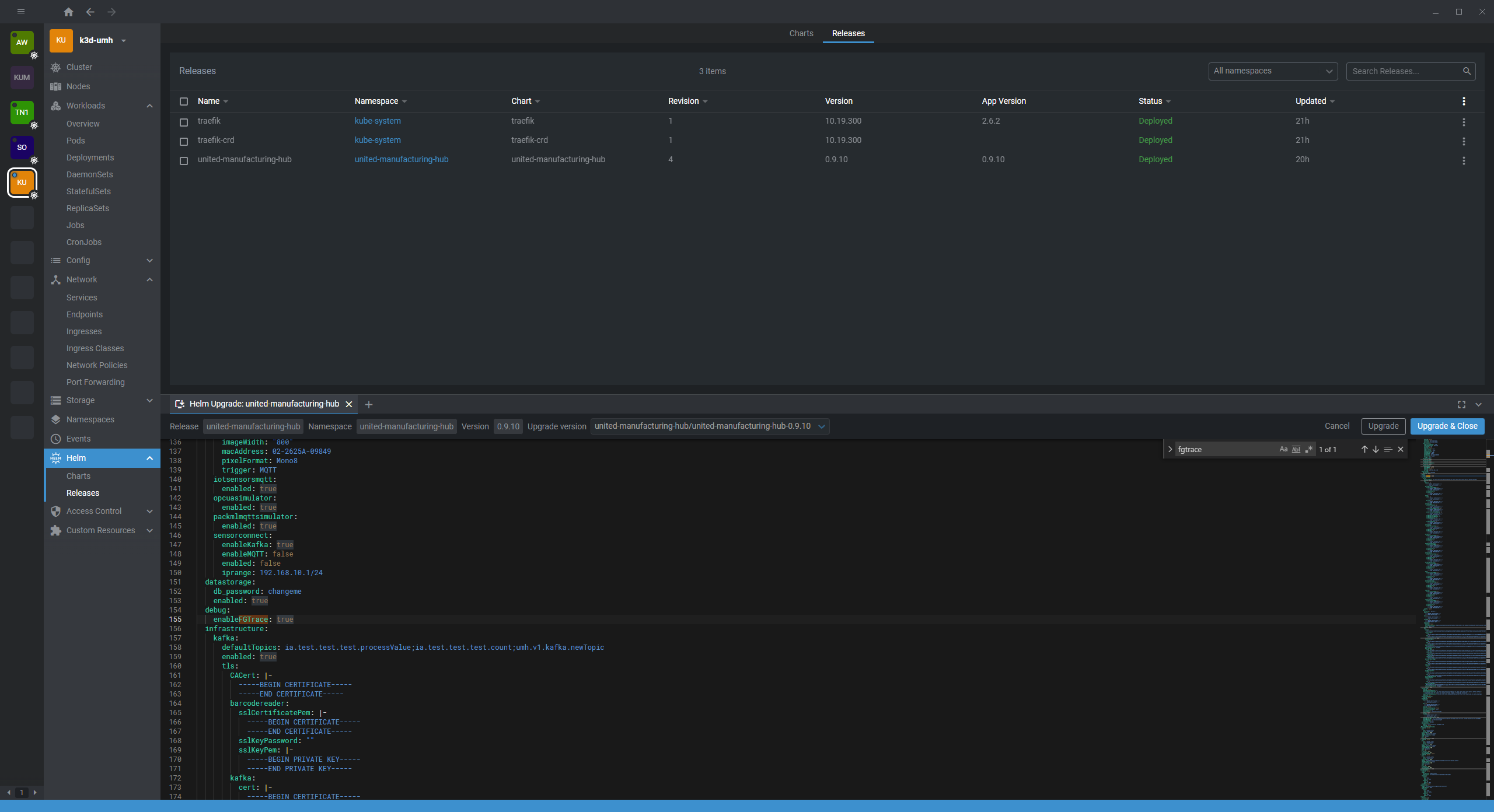Viewport: 1494px width, 812px height.
Task: Toggle Match Case in find widget
Action: coord(1283,449)
